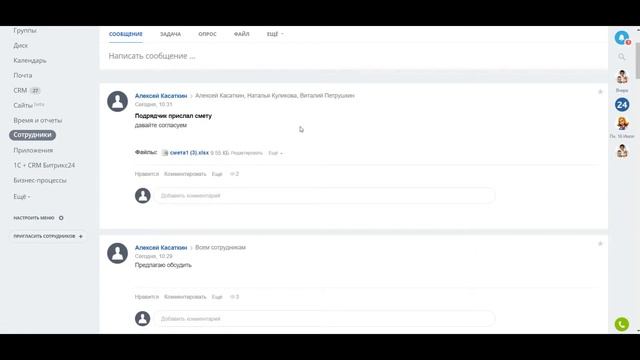Star the post Предлагаю обсудить

tap(600, 244)
